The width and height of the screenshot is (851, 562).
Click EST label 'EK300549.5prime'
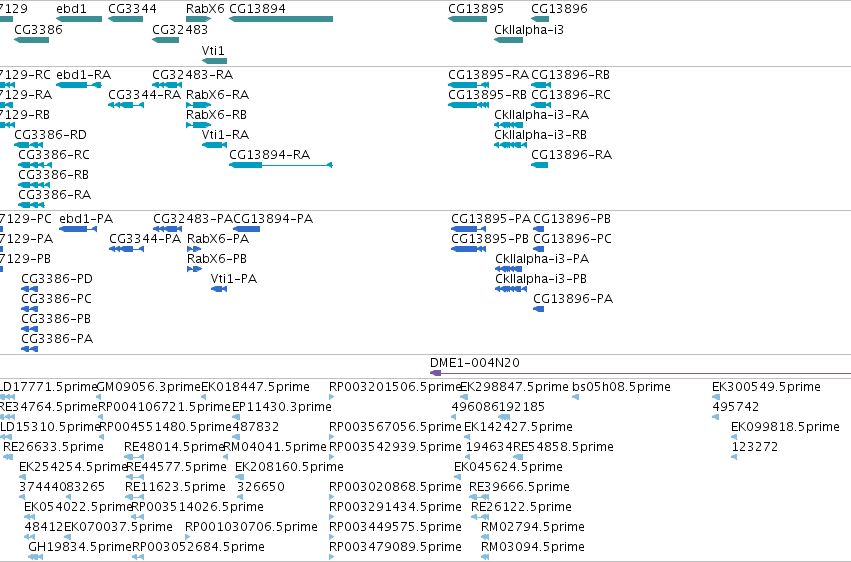coord(766,387)
